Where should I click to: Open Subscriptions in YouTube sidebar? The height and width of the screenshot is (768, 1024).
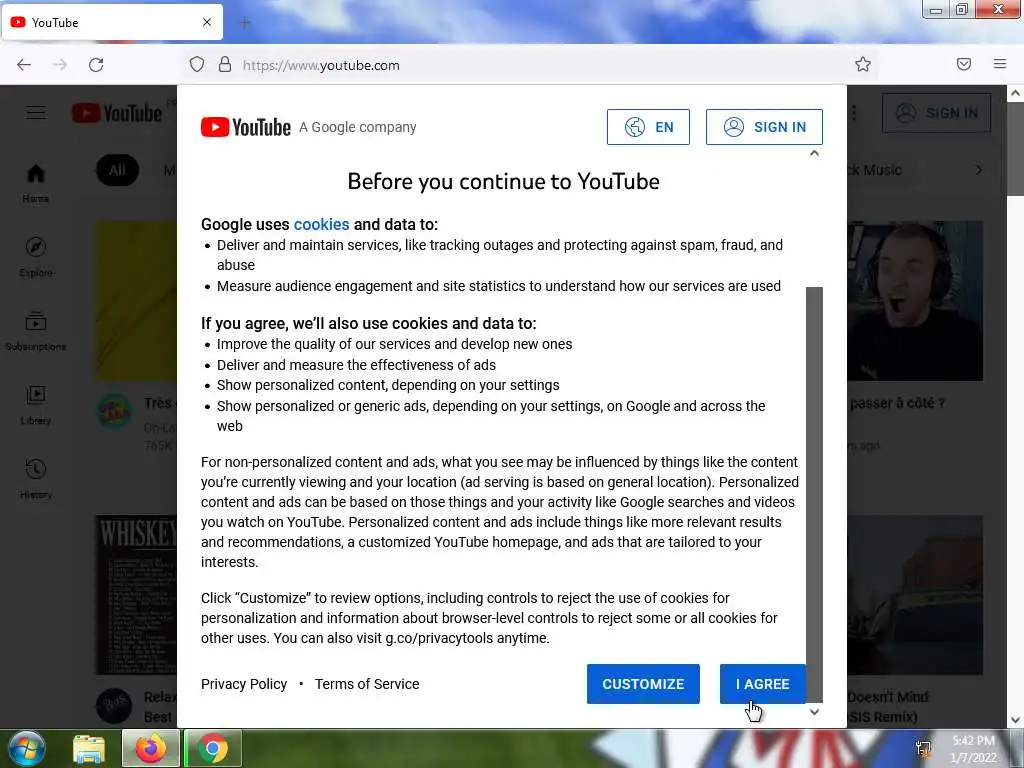click(x=36, y=331)
